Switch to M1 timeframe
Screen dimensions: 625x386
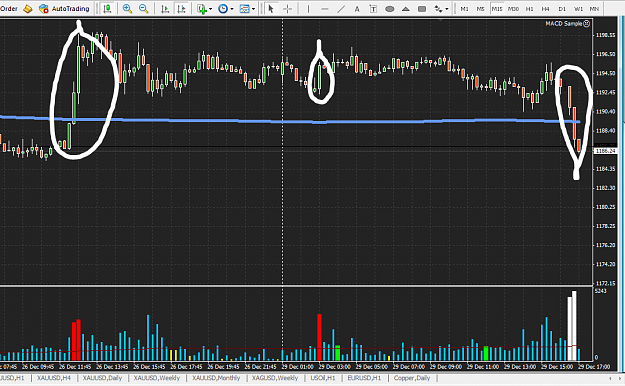[464, 8]
